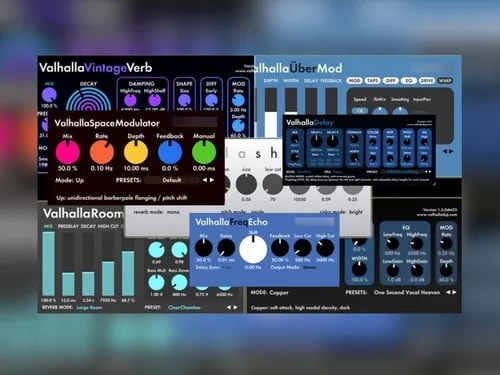Click the blue Feedback knob in SpaceModulator
500x375 pixels.
[x=170, y=152]
